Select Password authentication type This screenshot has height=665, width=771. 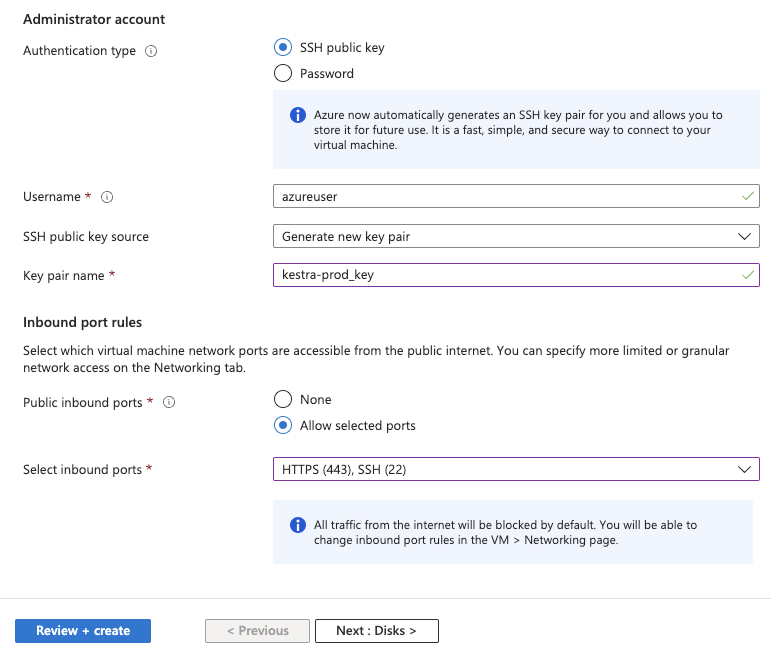[x=283, y=73]
